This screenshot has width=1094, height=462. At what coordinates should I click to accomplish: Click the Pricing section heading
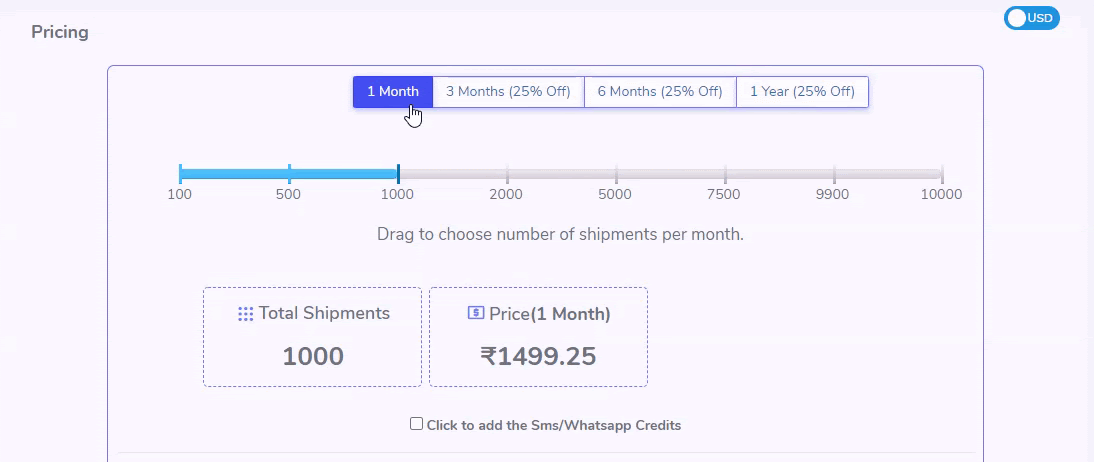coord(60,32)
